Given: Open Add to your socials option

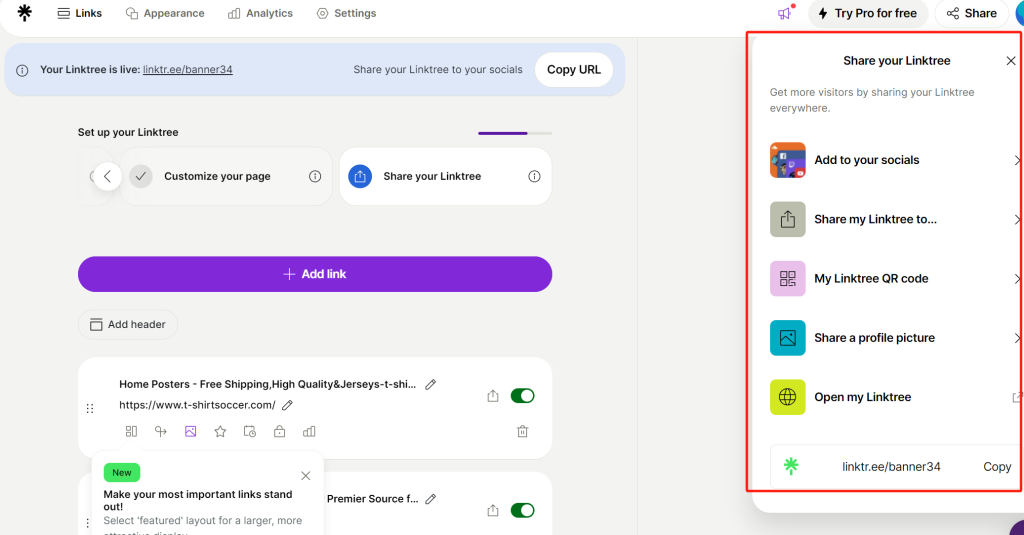Looking at the screenshot, I should pos(895,160).
